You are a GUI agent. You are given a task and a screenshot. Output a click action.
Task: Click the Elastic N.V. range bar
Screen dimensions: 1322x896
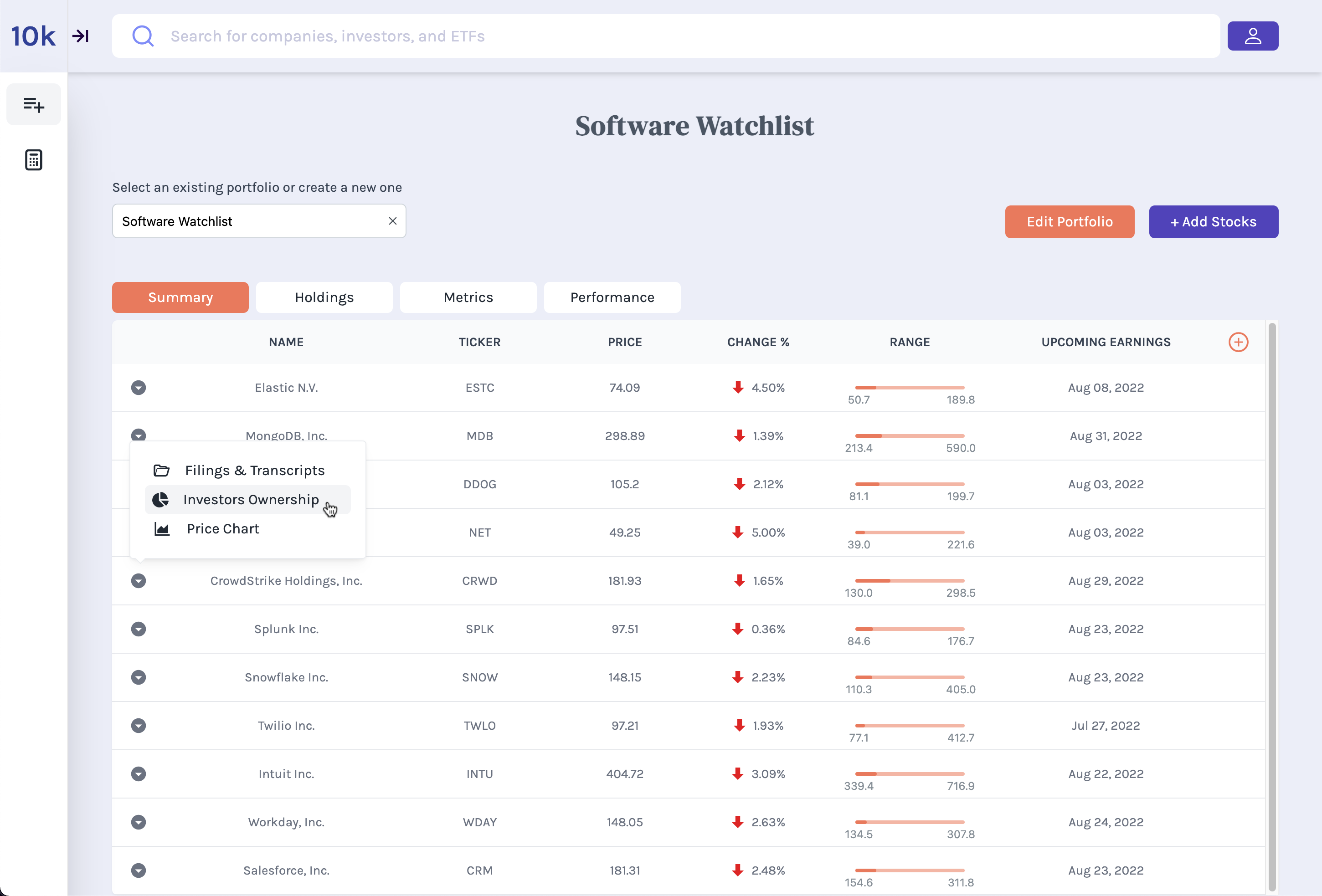pyautogui.click(x=910, y=388)
